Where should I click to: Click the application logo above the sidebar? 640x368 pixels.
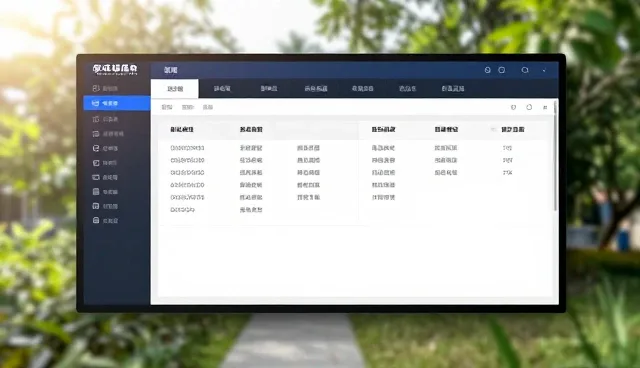[115, 69]
